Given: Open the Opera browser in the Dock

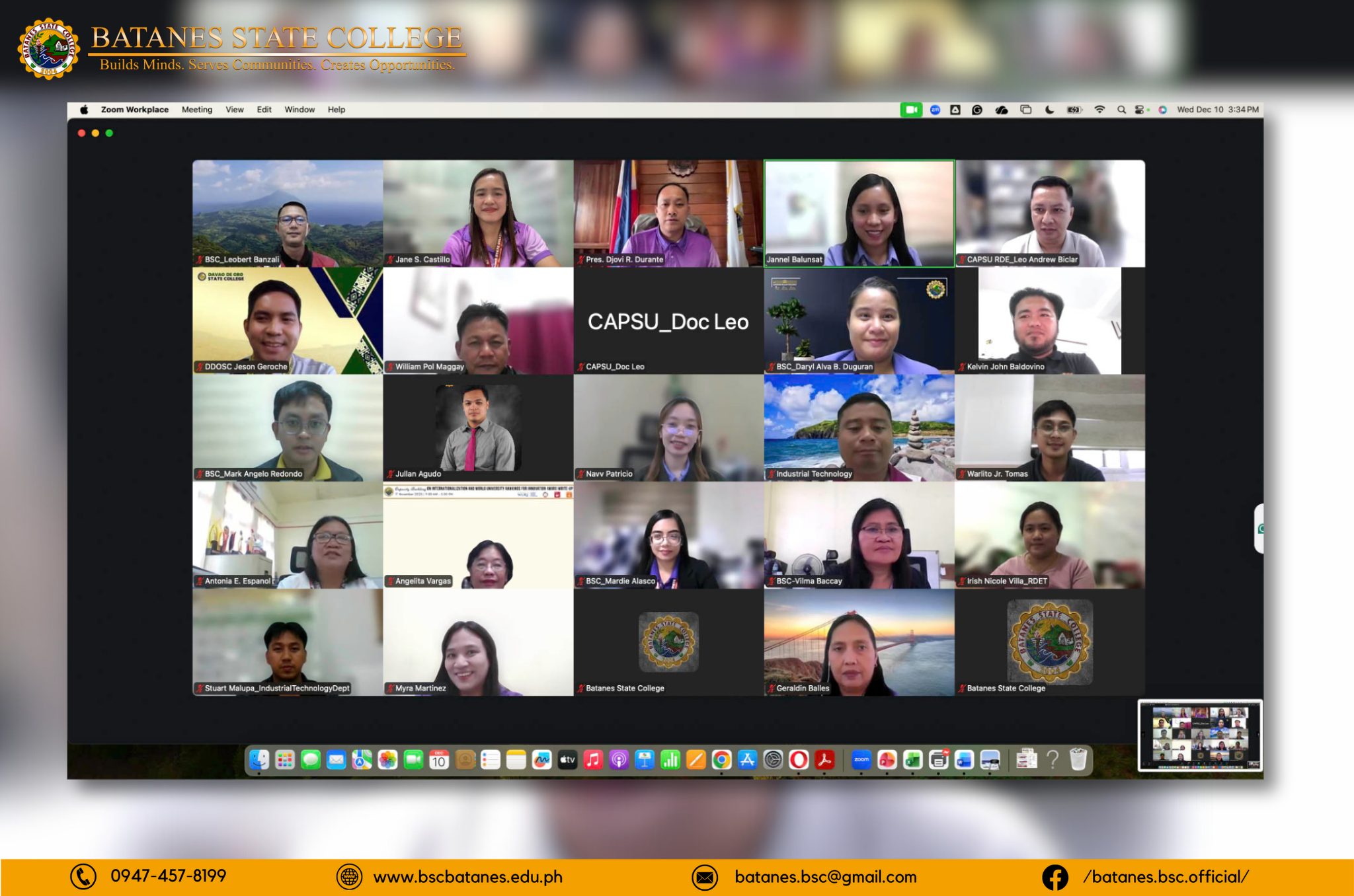Looking at the screenshot, I should point(798,760).
